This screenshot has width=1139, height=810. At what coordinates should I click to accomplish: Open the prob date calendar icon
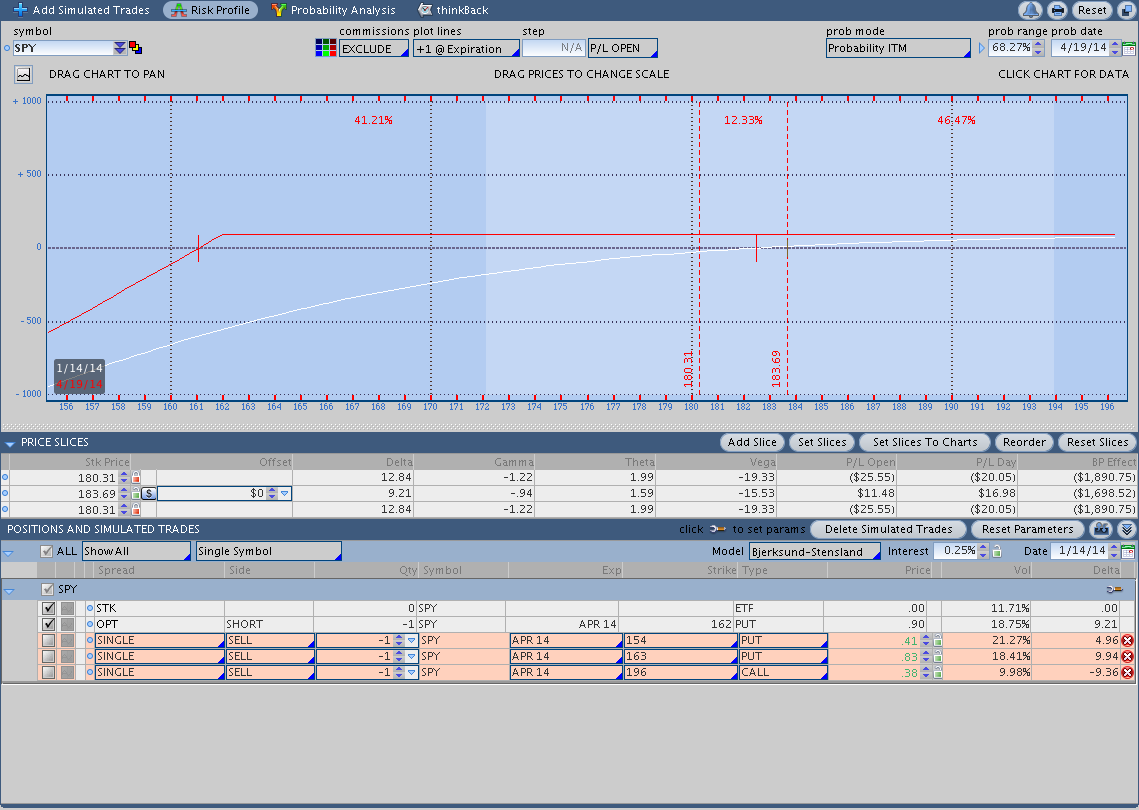(x=1129, y=49)
